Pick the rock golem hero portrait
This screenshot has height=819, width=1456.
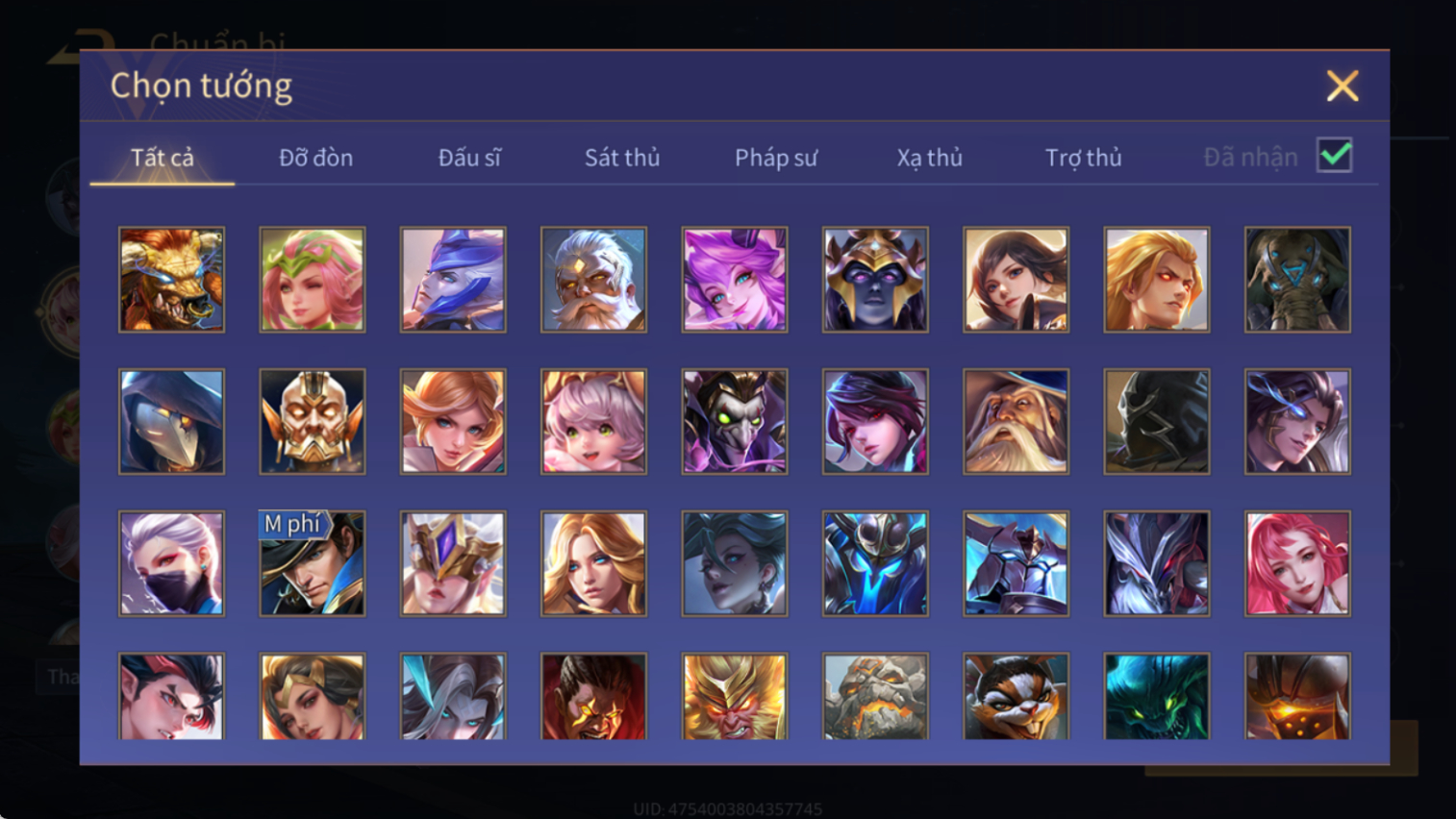pos(875,696)
